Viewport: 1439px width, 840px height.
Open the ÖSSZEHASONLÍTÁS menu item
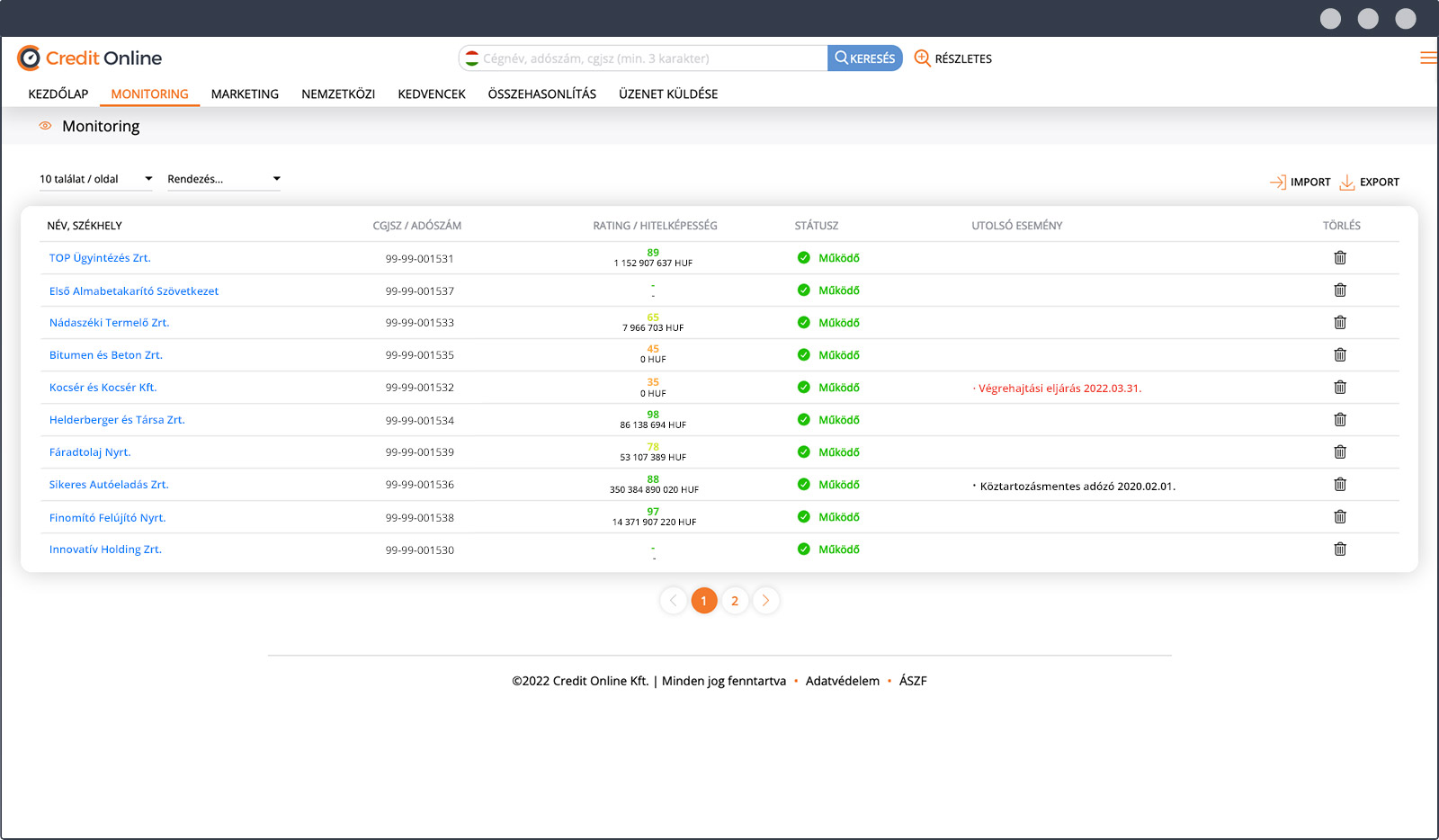tap(541, 94)
